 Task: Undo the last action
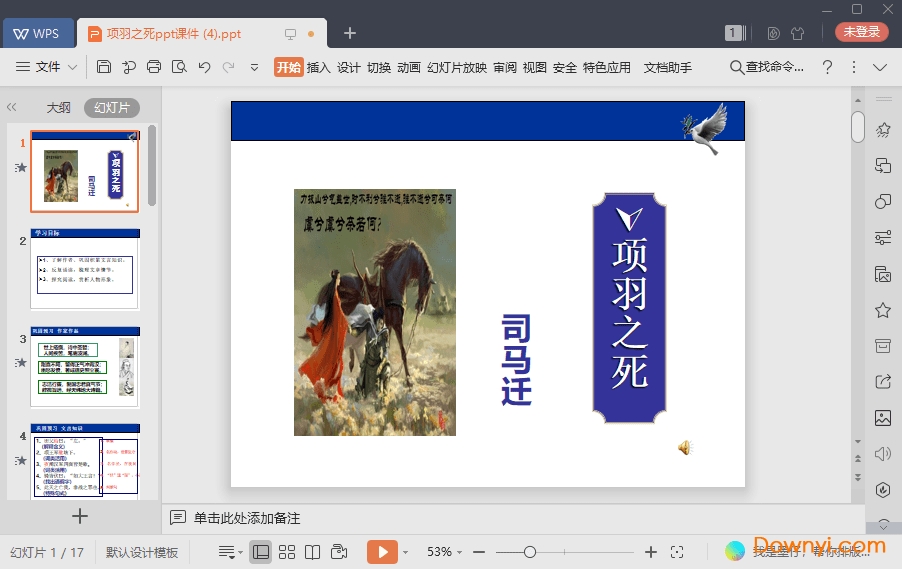[204, 67]
